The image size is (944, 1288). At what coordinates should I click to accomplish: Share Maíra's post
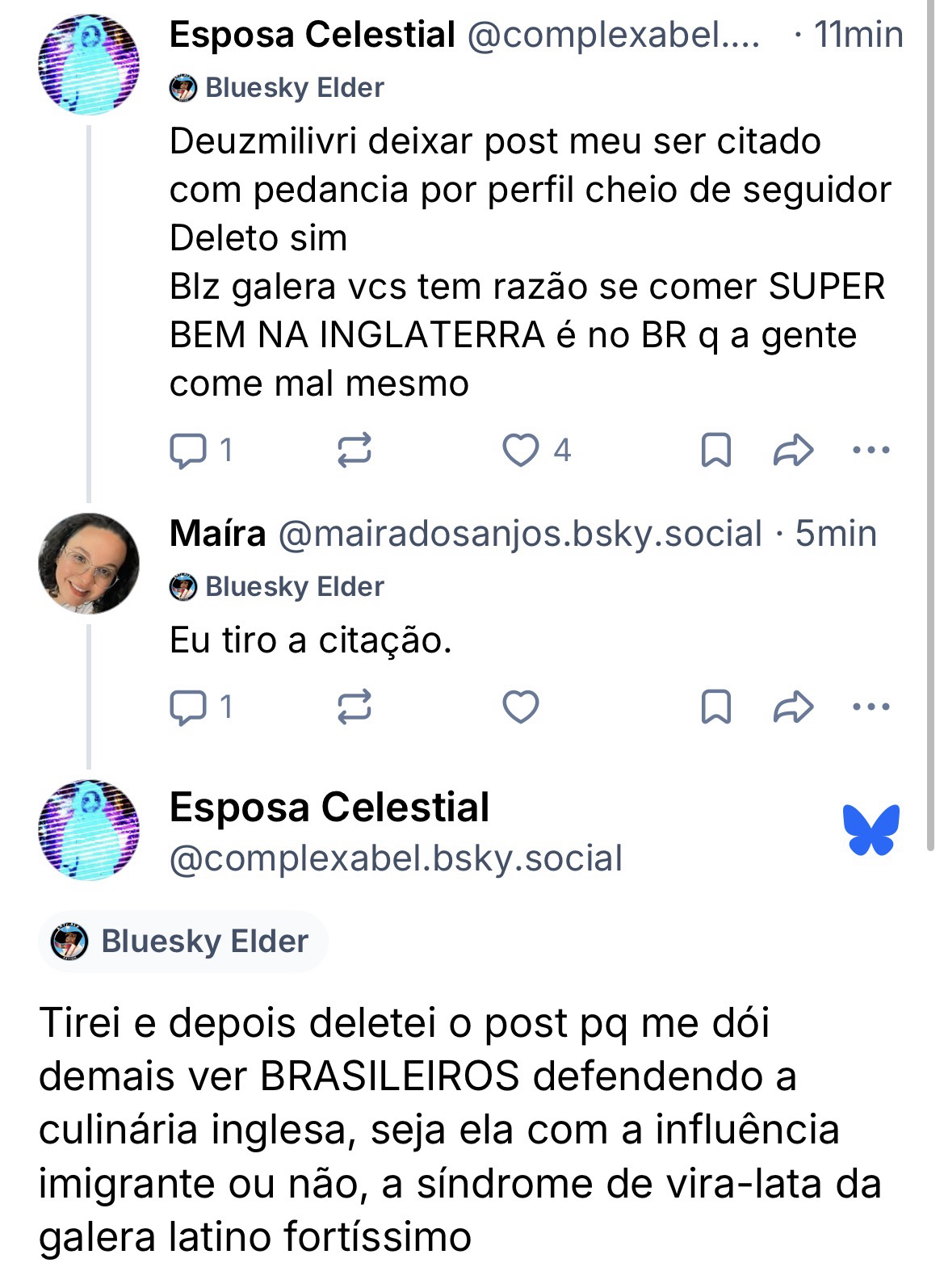pos(793,707)
